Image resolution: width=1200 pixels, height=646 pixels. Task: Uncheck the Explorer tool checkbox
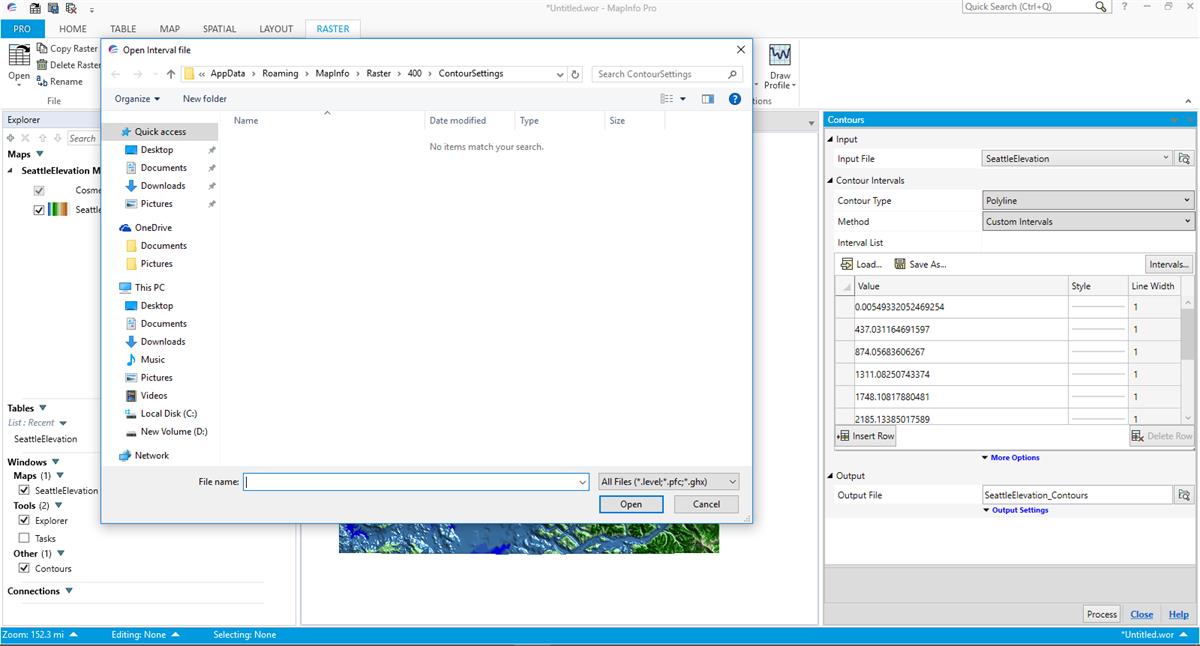tap(24, 521)
